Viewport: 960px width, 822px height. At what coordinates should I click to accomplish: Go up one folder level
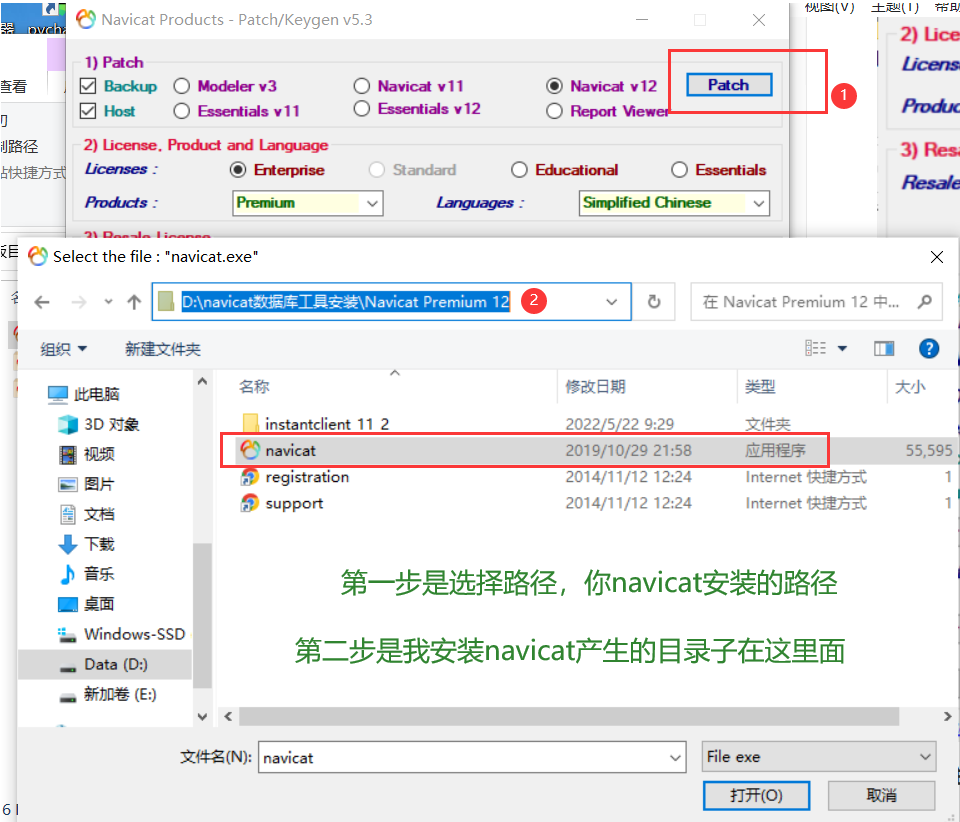point(134,302)
